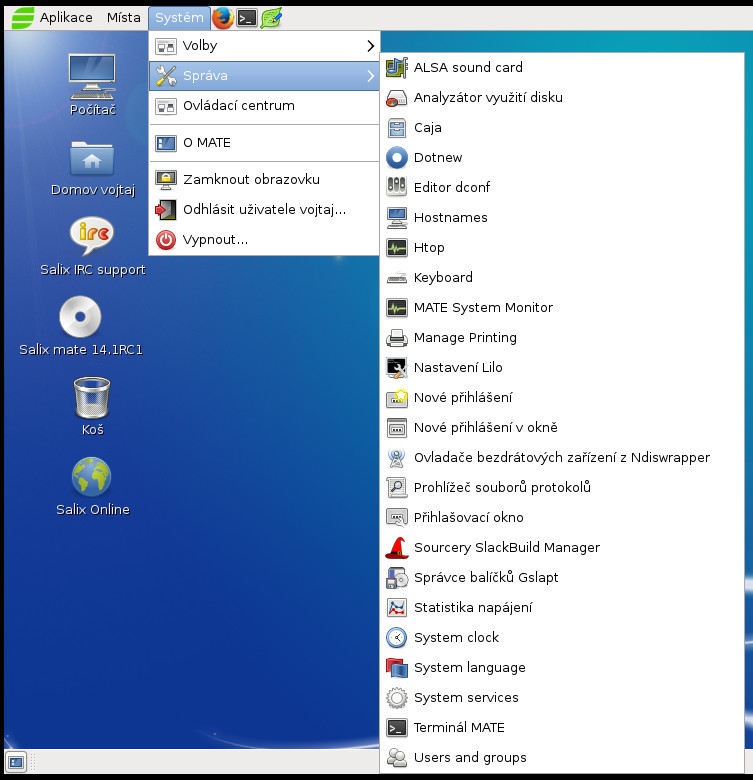This screenshot has width=753, height=780.
Task: Click the show desktop button in bottom panel
Action: click(16, 762)
